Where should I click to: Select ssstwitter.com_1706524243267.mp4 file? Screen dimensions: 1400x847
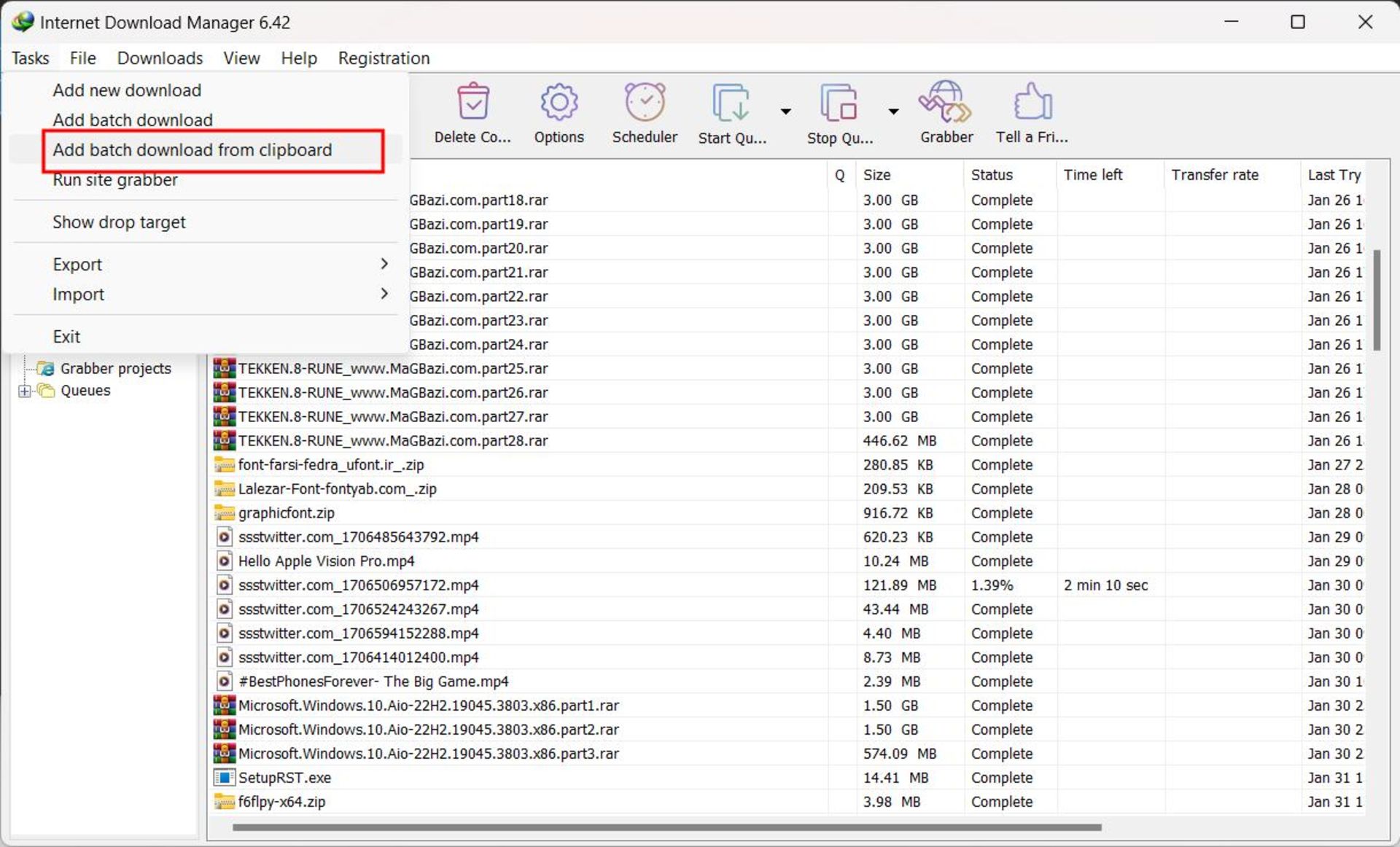(358, 609)
